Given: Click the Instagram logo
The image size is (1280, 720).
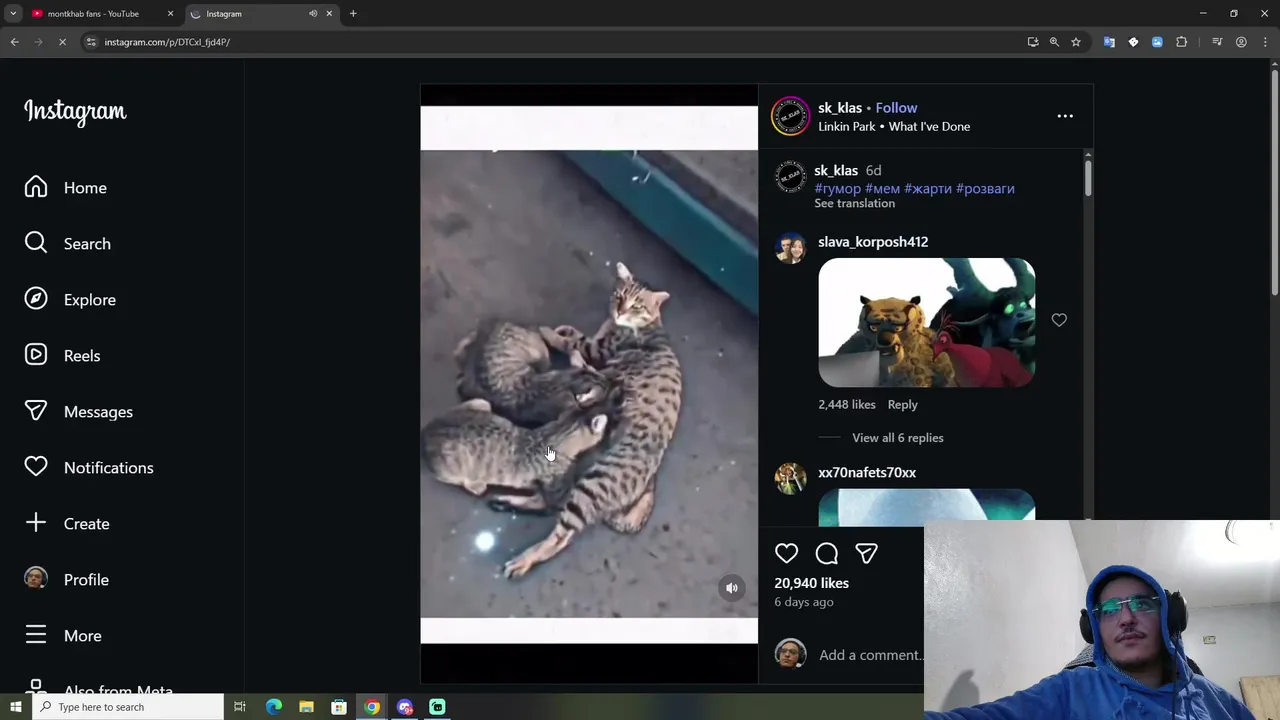Looking at the screenshot, I should pyautogui.click(x=75, y=111).
